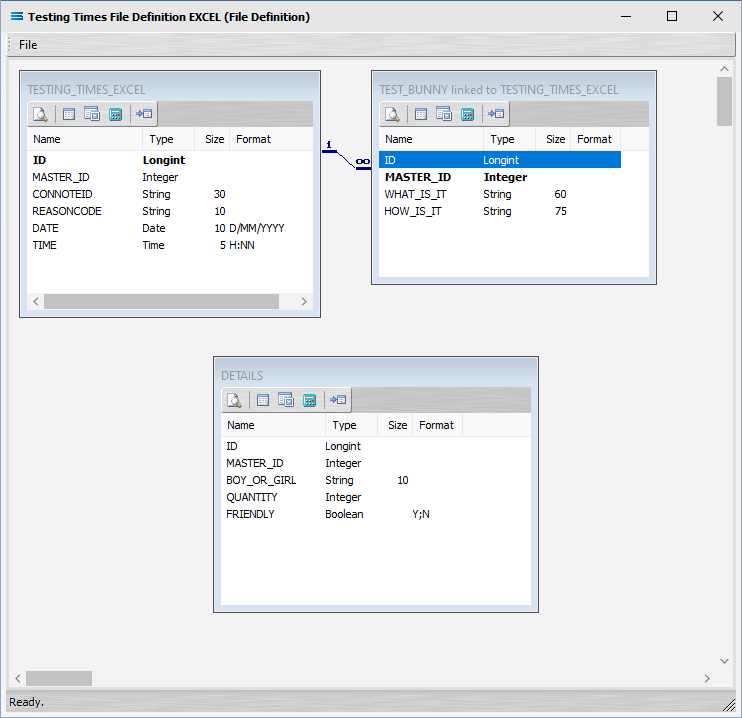This screenshot has height=718, width=742.
Task: Click main window horizontal scroll left arrow
Action: point(18,678)
